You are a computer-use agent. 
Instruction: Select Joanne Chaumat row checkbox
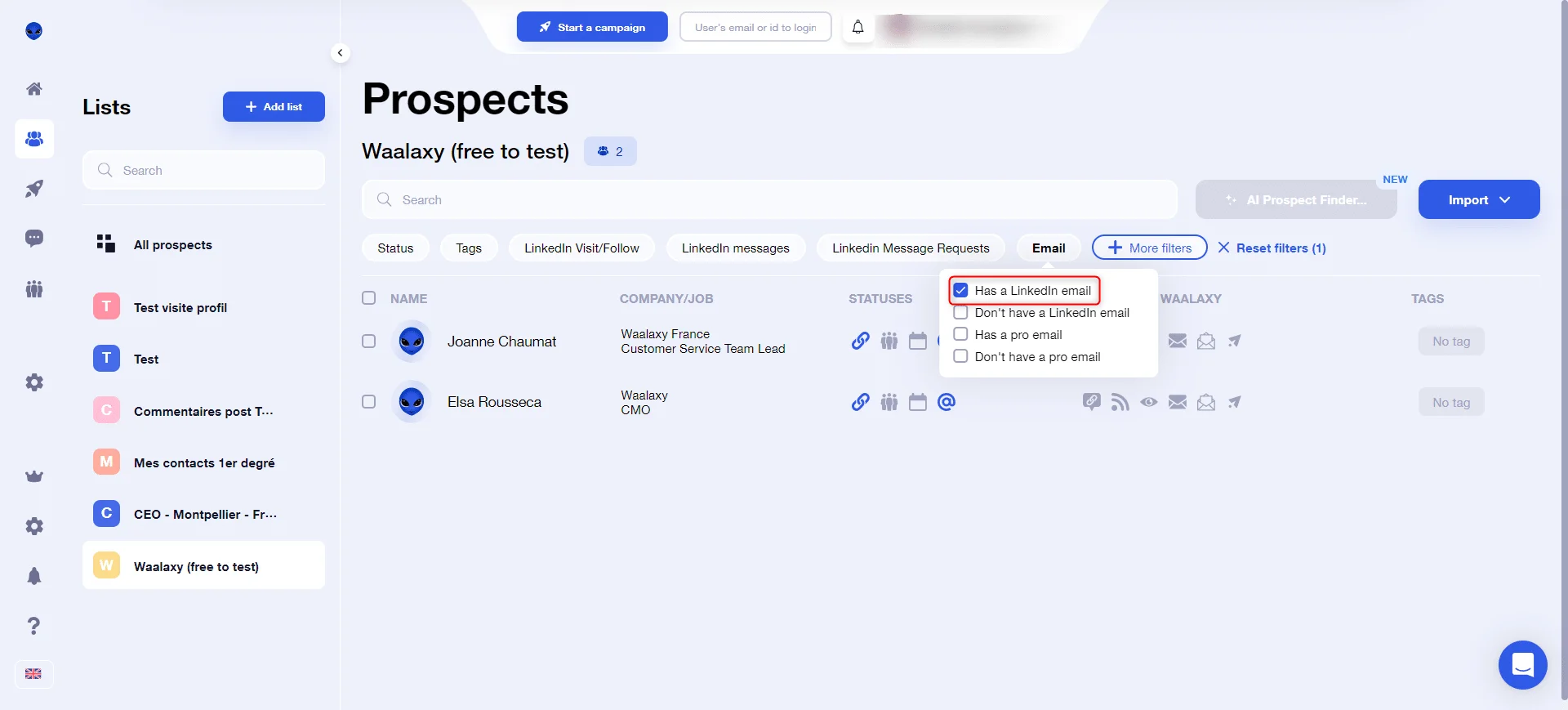click(x=369, y=341)
